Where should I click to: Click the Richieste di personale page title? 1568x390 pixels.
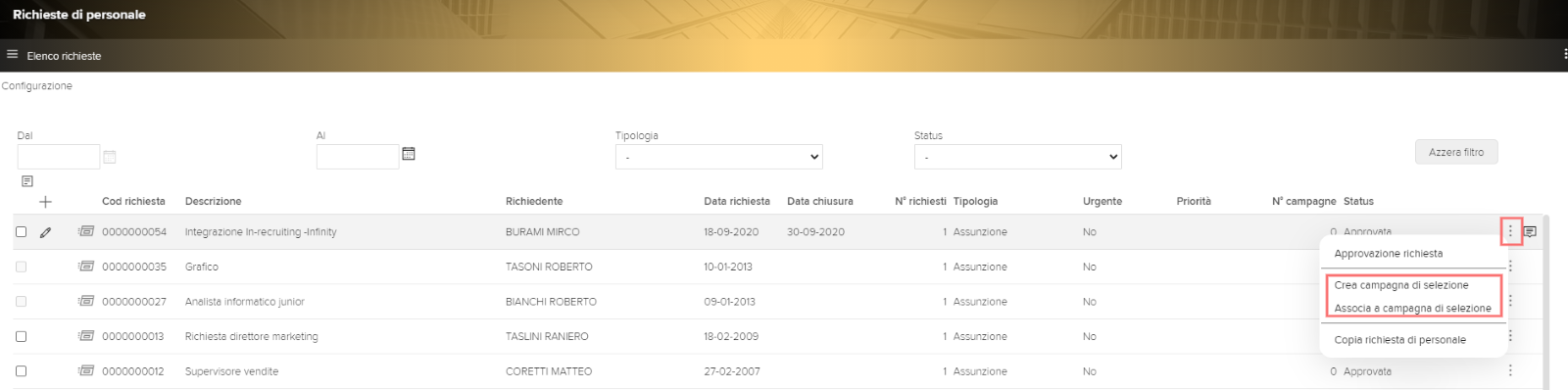point(78,15)
